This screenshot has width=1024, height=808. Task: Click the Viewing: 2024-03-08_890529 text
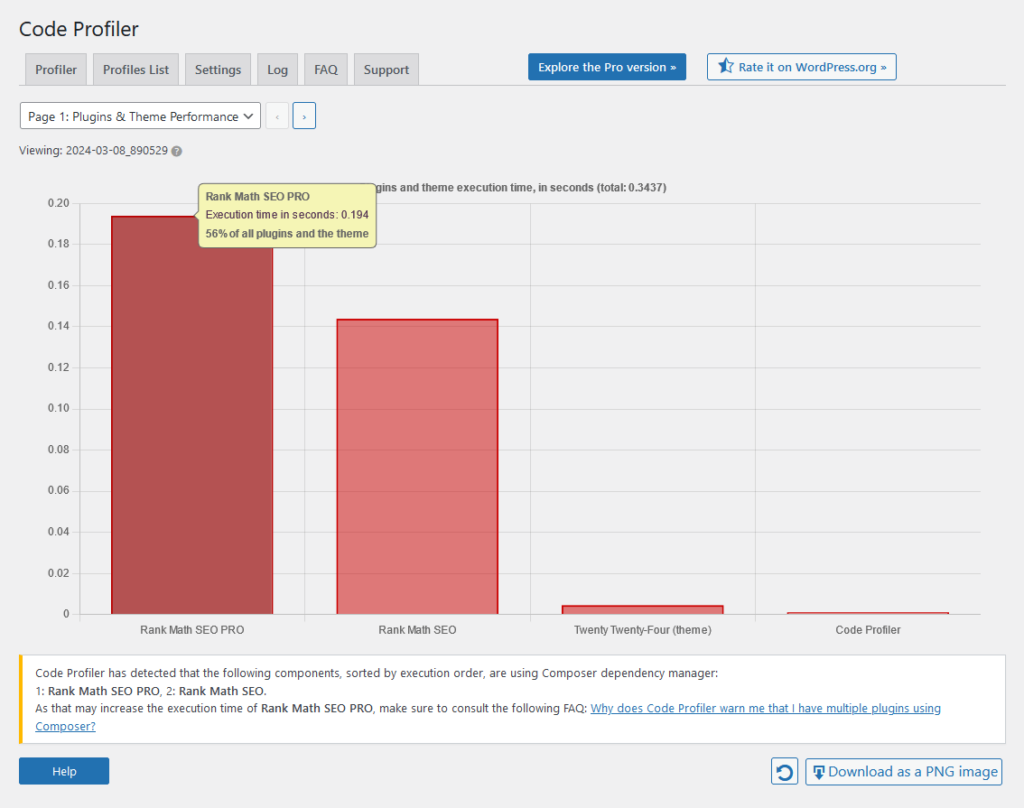(x=93, y=150)
